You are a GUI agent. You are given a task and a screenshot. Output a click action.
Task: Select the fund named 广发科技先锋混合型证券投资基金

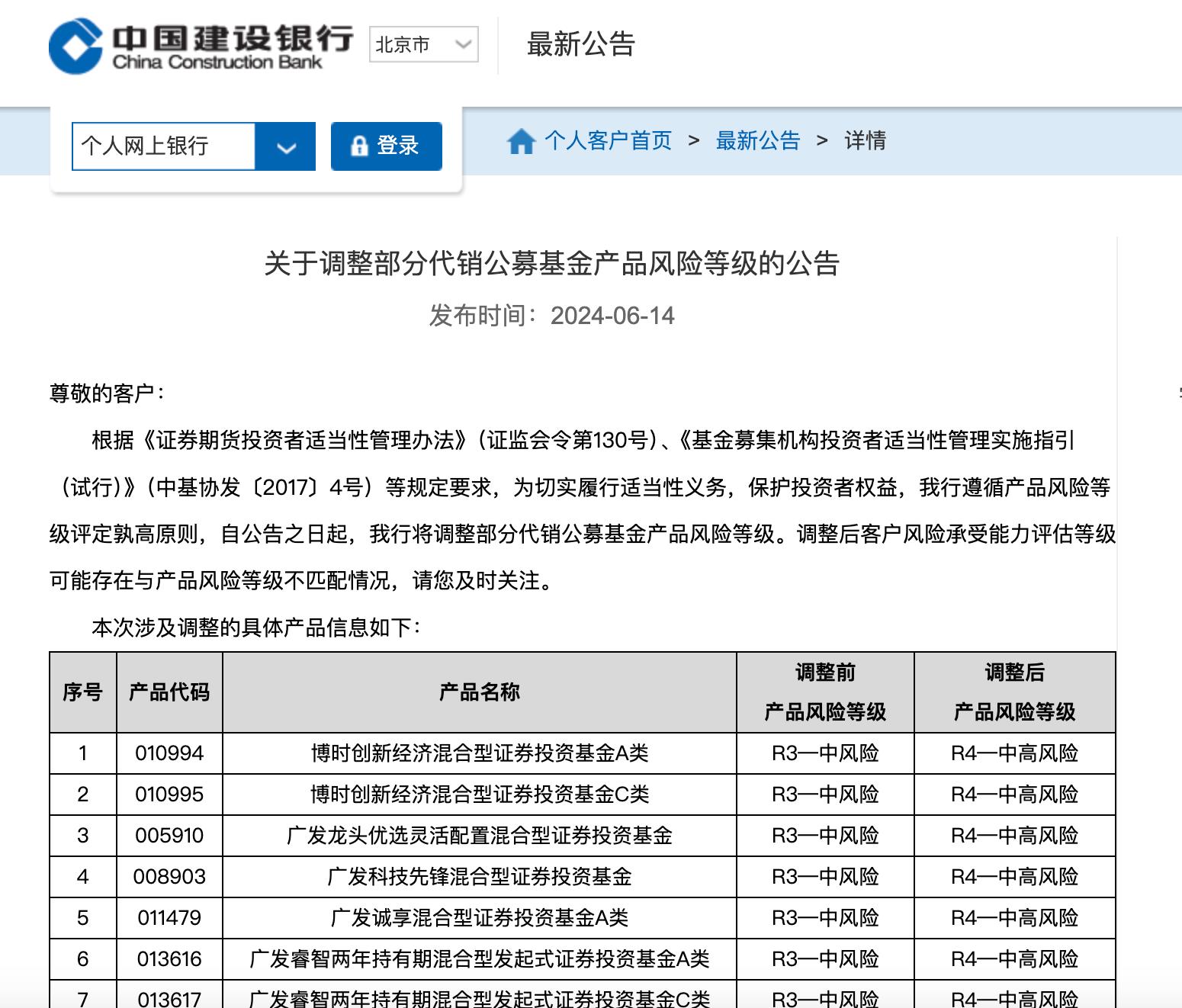[x=478, y=877]
